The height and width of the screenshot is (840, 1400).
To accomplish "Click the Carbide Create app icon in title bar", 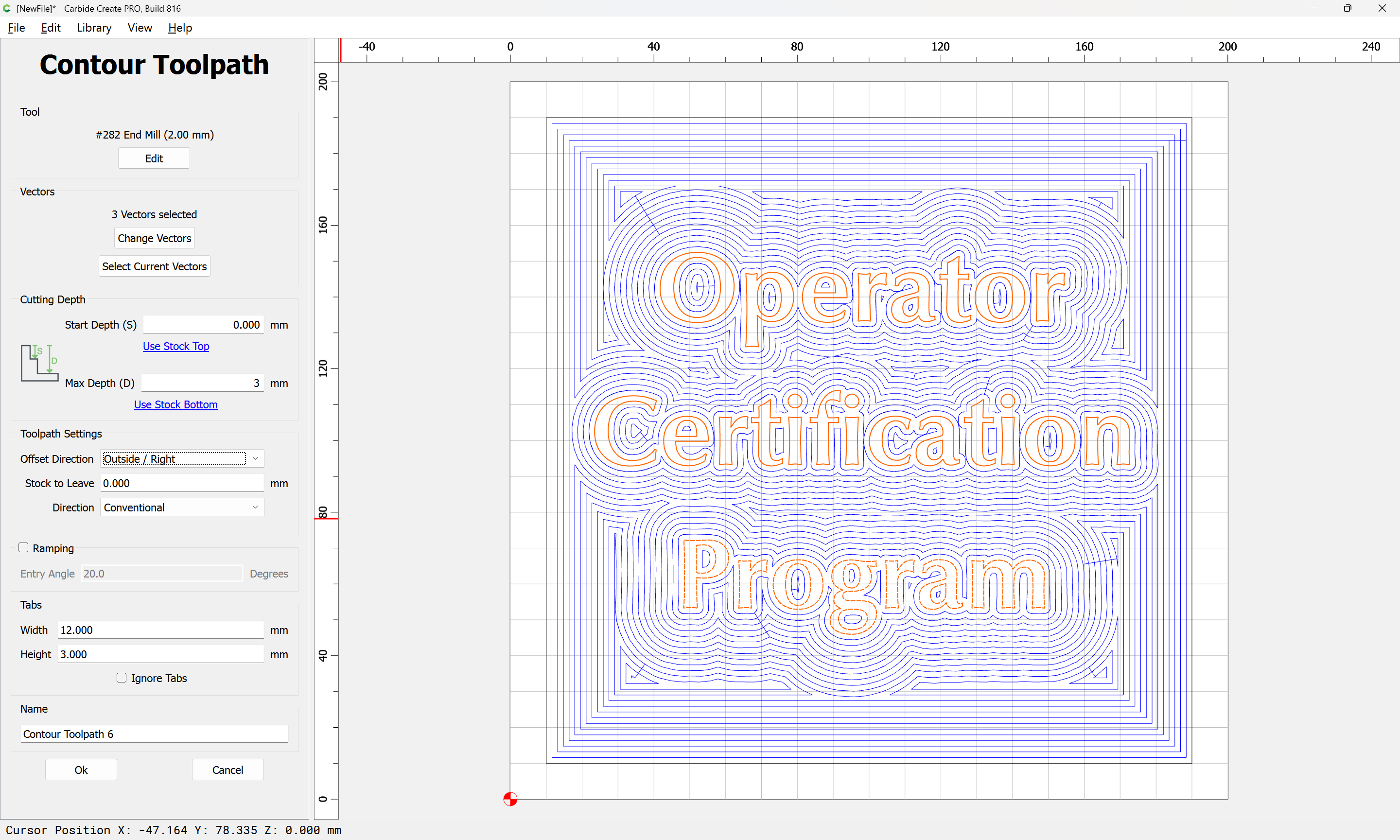I will pos(7,8).
